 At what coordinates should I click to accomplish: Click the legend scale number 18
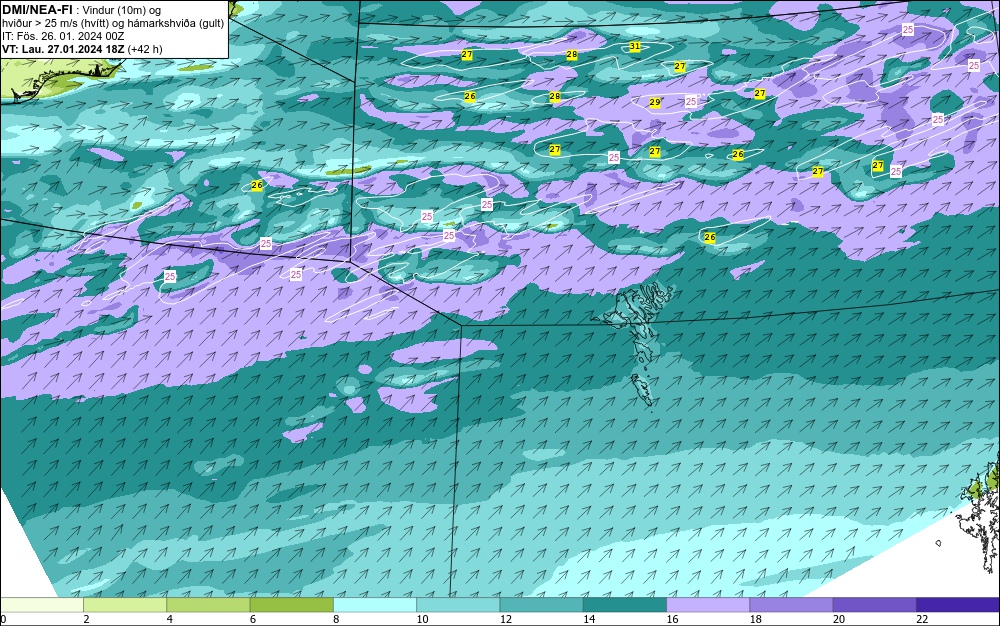point(756,619)
